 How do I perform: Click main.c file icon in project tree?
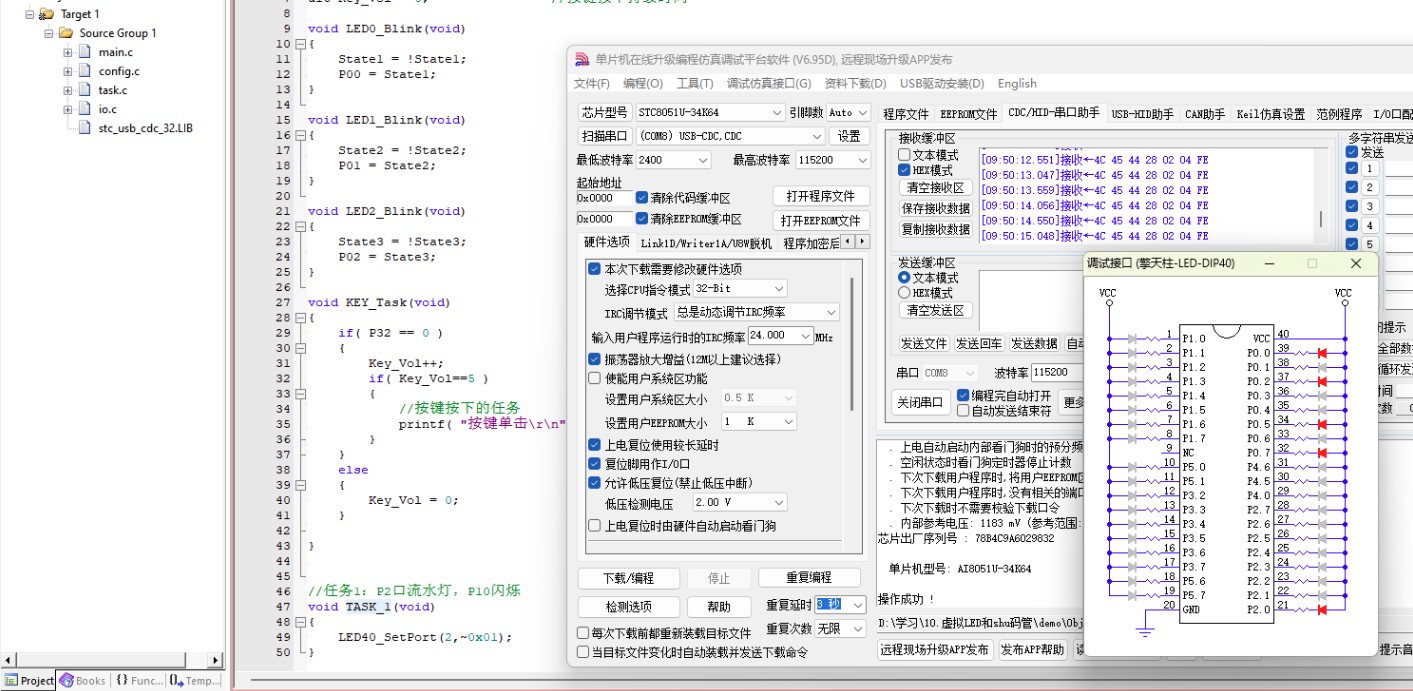click(x=85, y=52)
